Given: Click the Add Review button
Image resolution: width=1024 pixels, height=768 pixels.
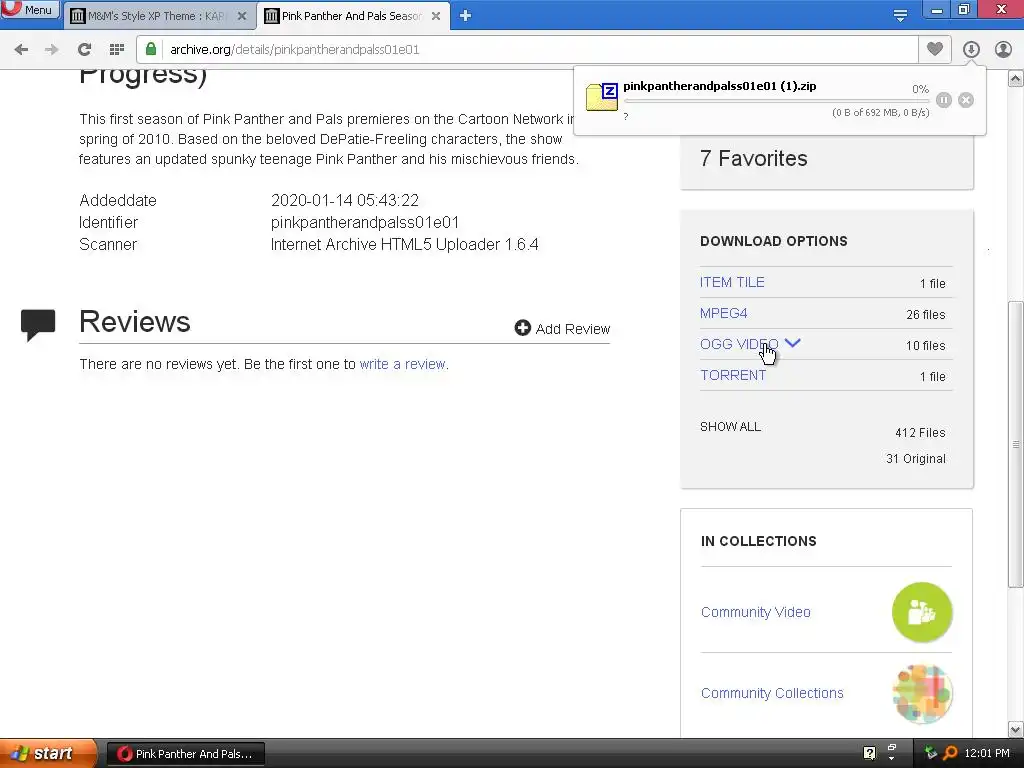Looking at the screenshot, I should point(562,328).
